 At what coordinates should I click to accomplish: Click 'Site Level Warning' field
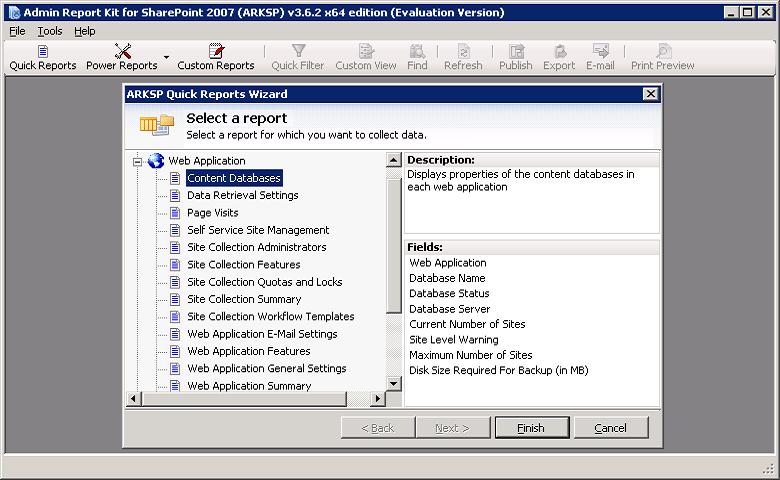[x=454, y=340]
